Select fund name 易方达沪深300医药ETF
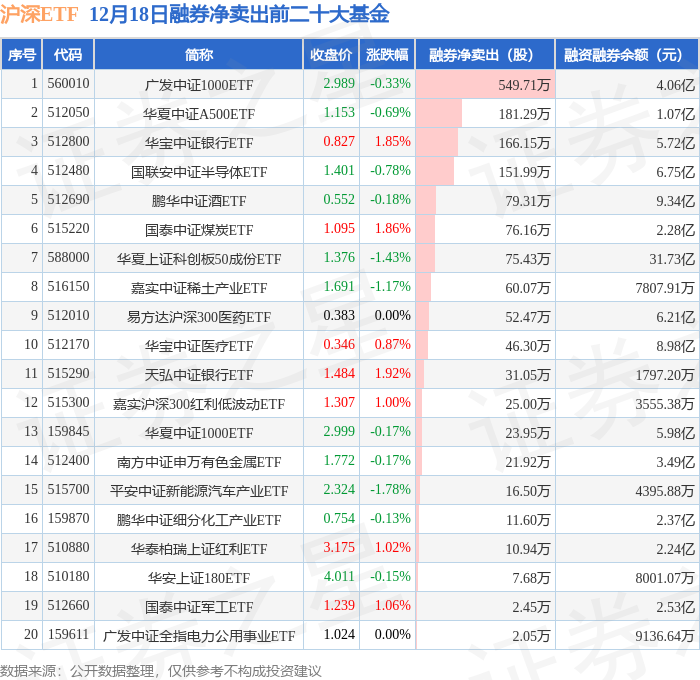 click(199, 317)
